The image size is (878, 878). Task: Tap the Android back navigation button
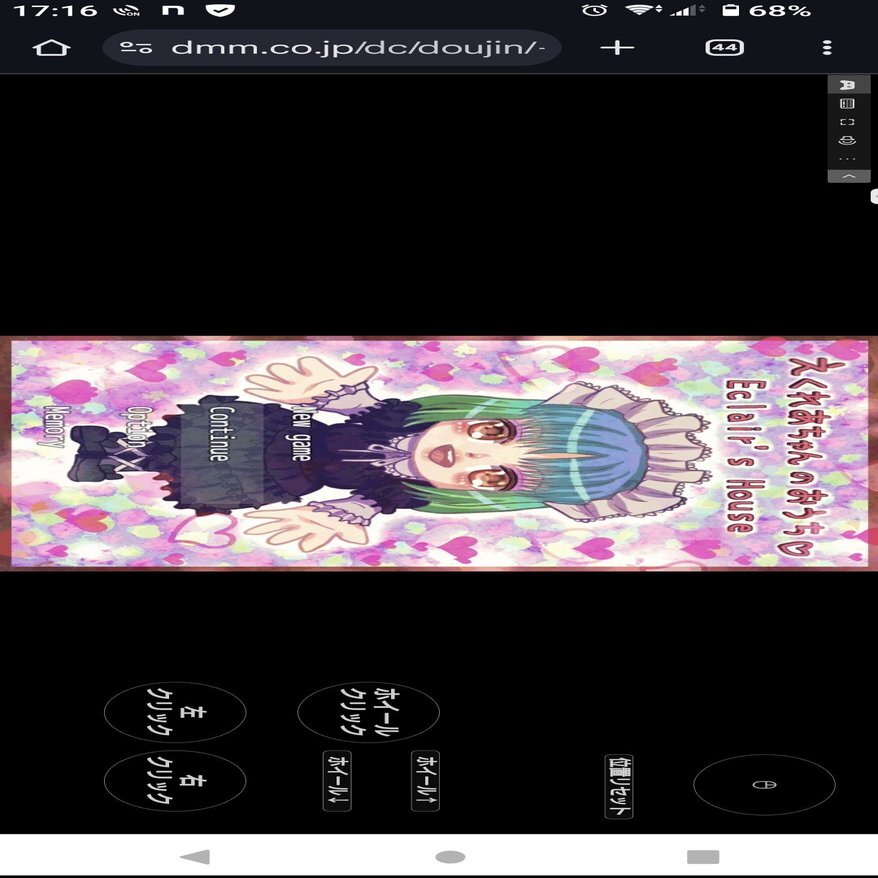pyautogui.click(x=195, y=857)
